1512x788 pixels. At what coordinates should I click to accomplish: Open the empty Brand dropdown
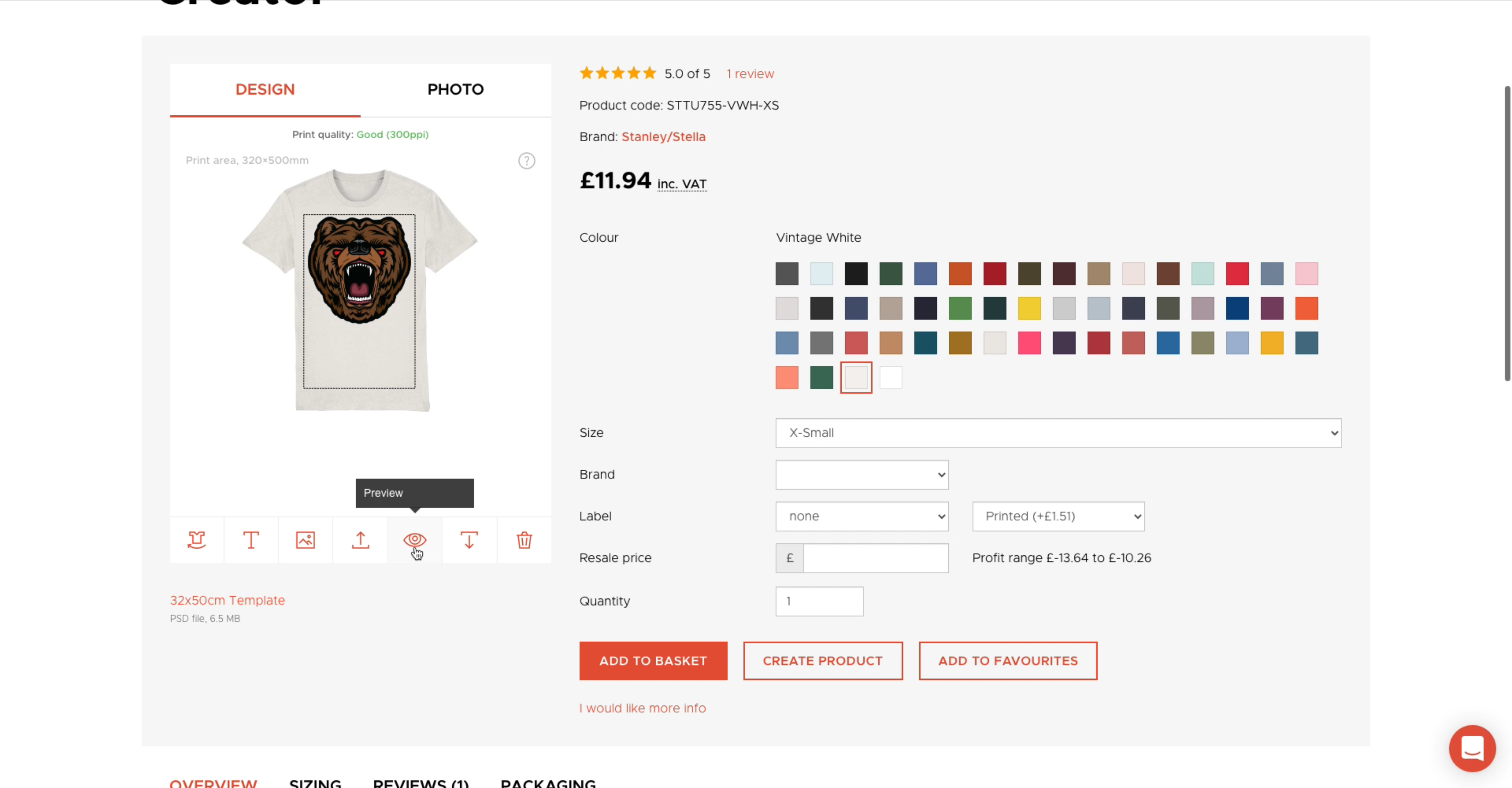861,475
